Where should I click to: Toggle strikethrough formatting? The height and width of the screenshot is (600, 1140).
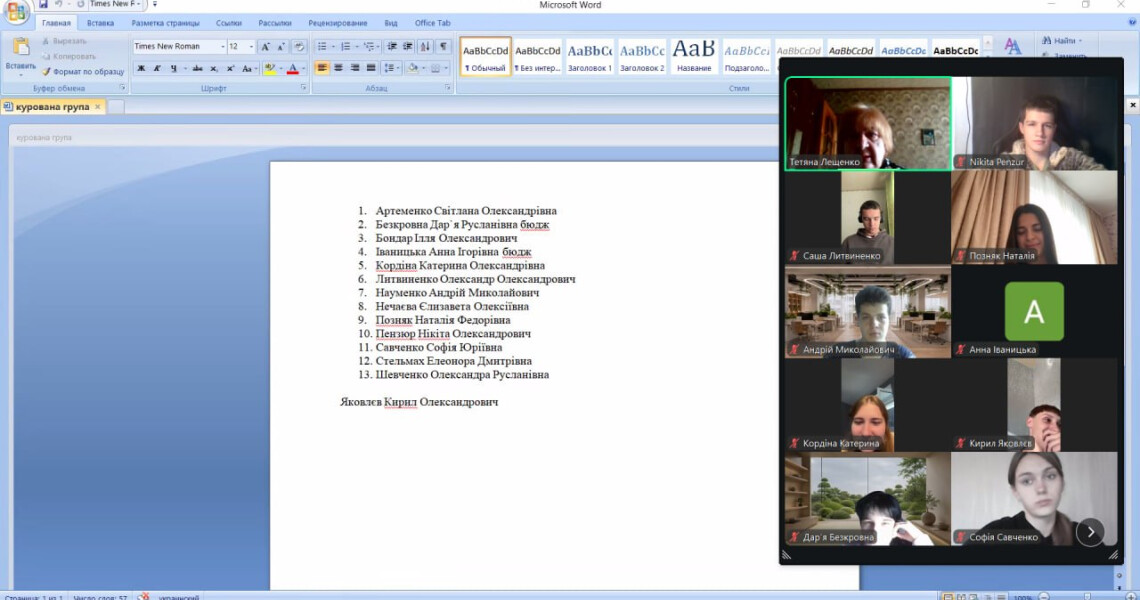(x=197, y=68)
